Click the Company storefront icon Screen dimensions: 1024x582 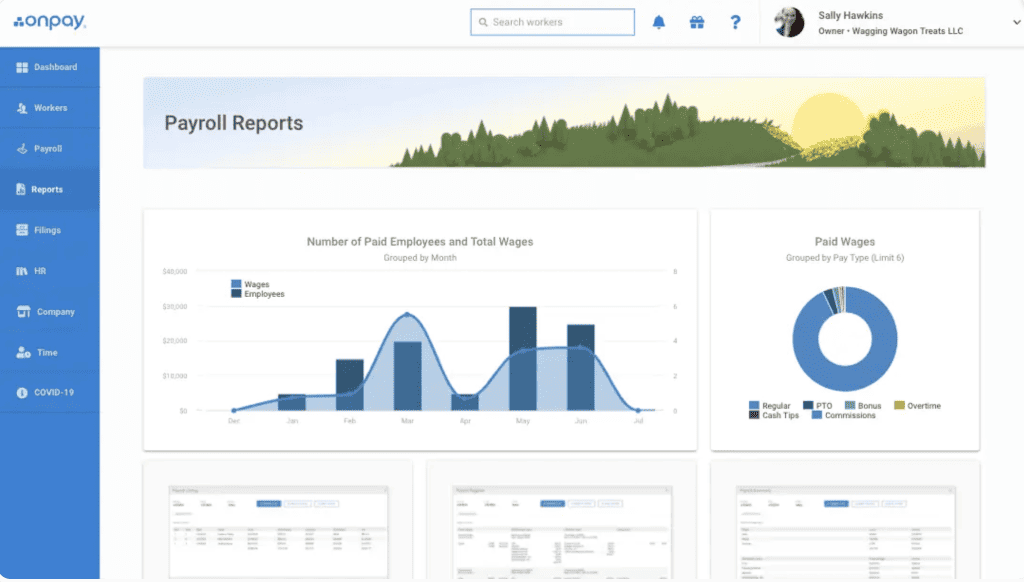pos(24,312)
